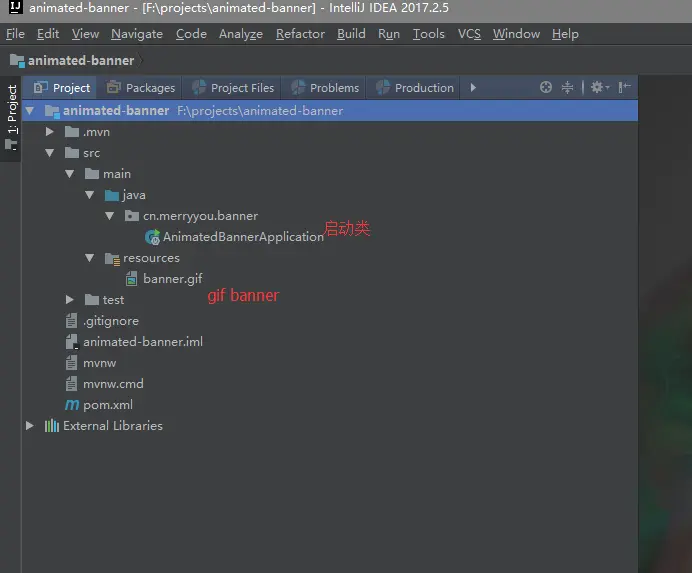Click the mvnw file icon
This screenshot has width=692, height=573.
(71, 363)
